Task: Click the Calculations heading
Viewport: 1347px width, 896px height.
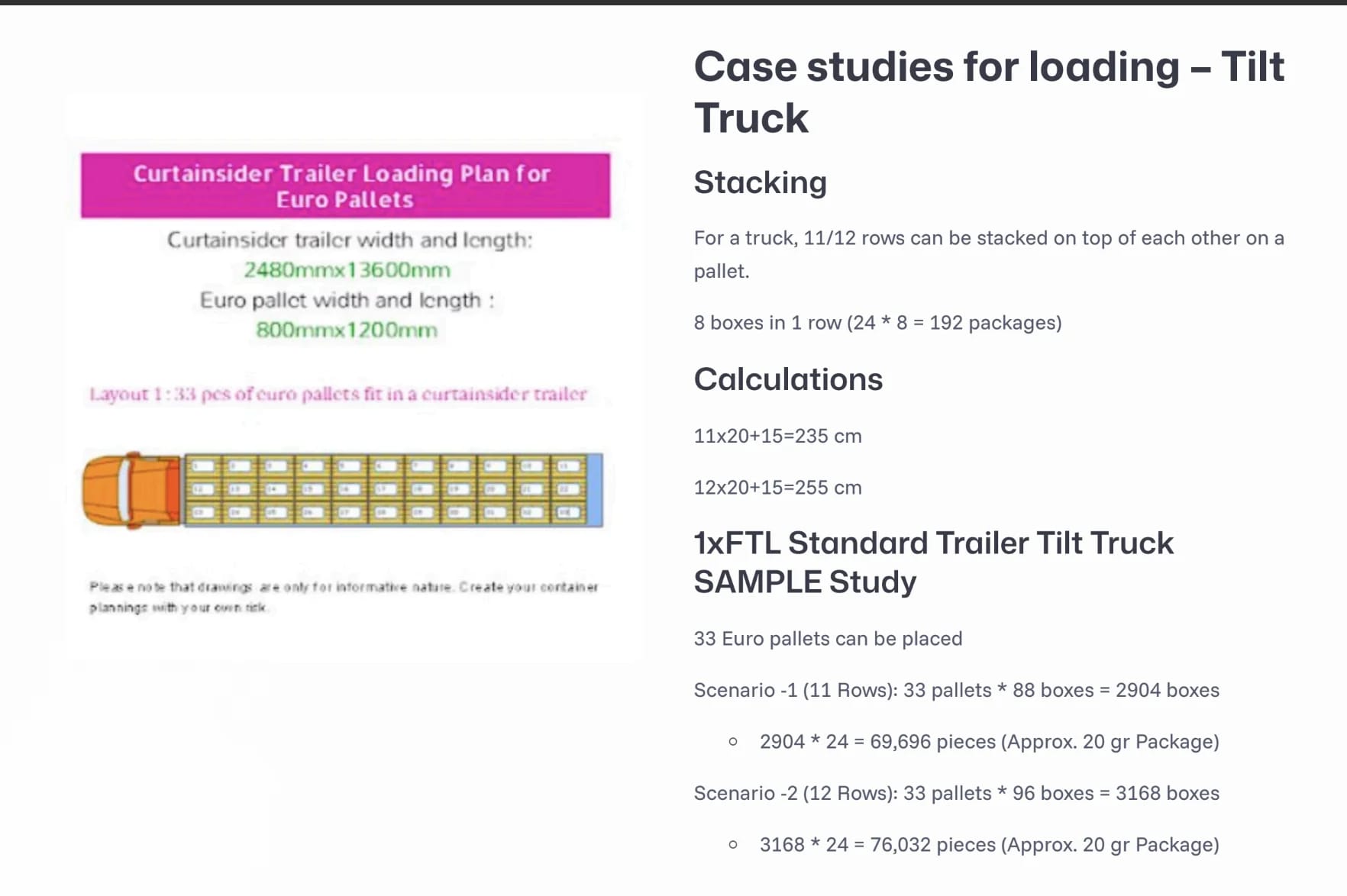Action: tap(787, 379)
